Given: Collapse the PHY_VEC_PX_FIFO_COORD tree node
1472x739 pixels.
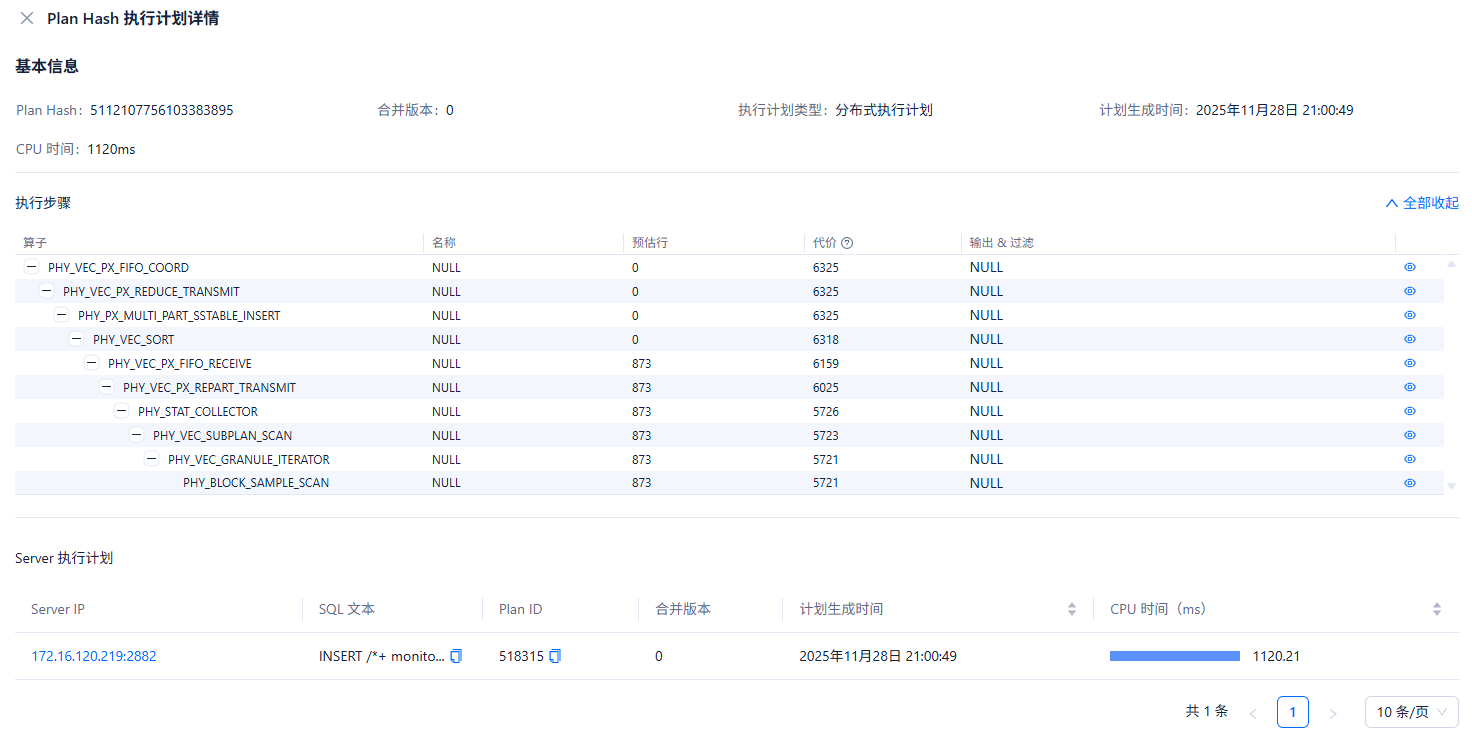Looking at the screenshot, I should pos(31,267).
